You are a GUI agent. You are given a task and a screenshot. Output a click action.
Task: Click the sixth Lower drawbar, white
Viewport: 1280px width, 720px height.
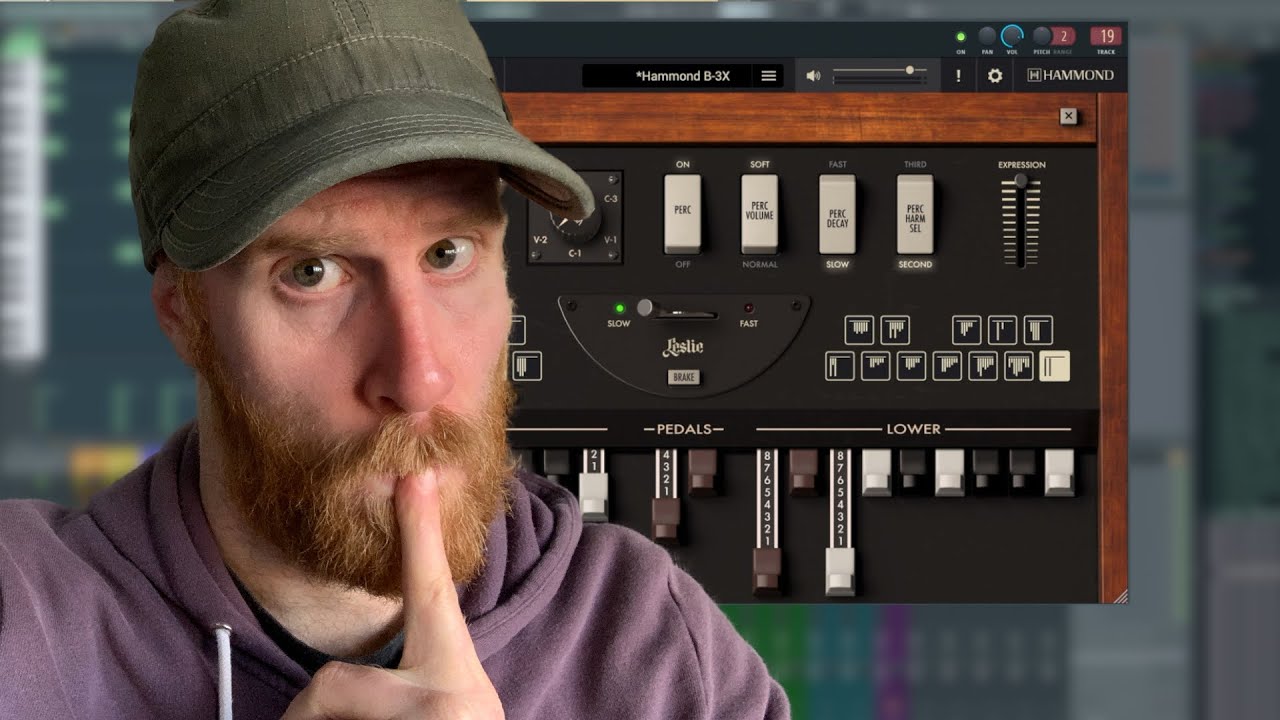click(950, 471)
